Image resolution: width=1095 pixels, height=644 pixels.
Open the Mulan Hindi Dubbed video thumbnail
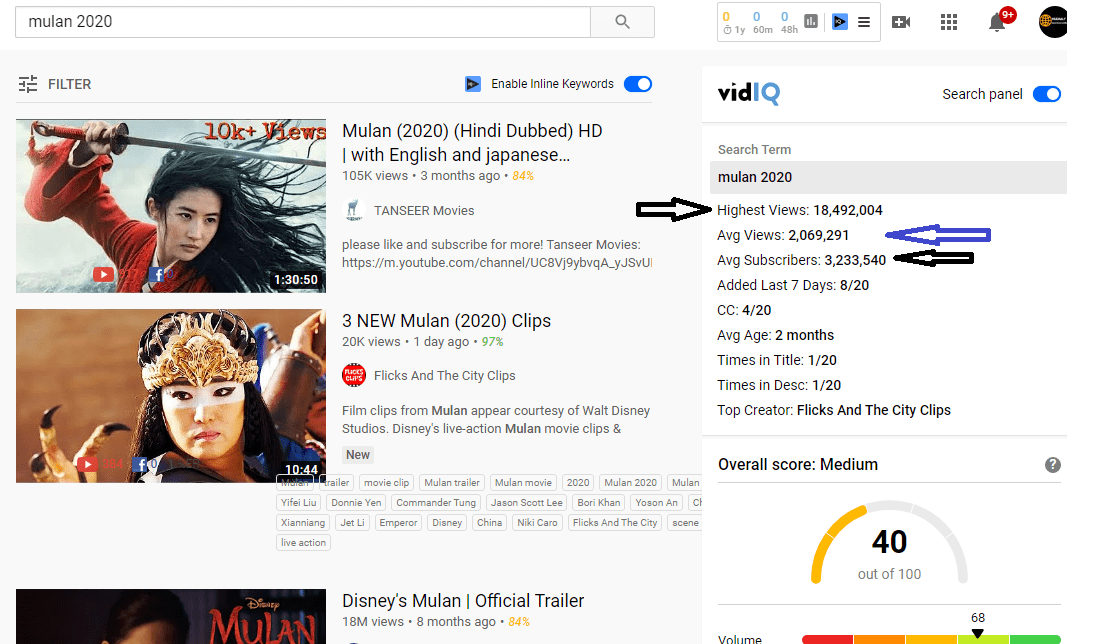point(171,206)
